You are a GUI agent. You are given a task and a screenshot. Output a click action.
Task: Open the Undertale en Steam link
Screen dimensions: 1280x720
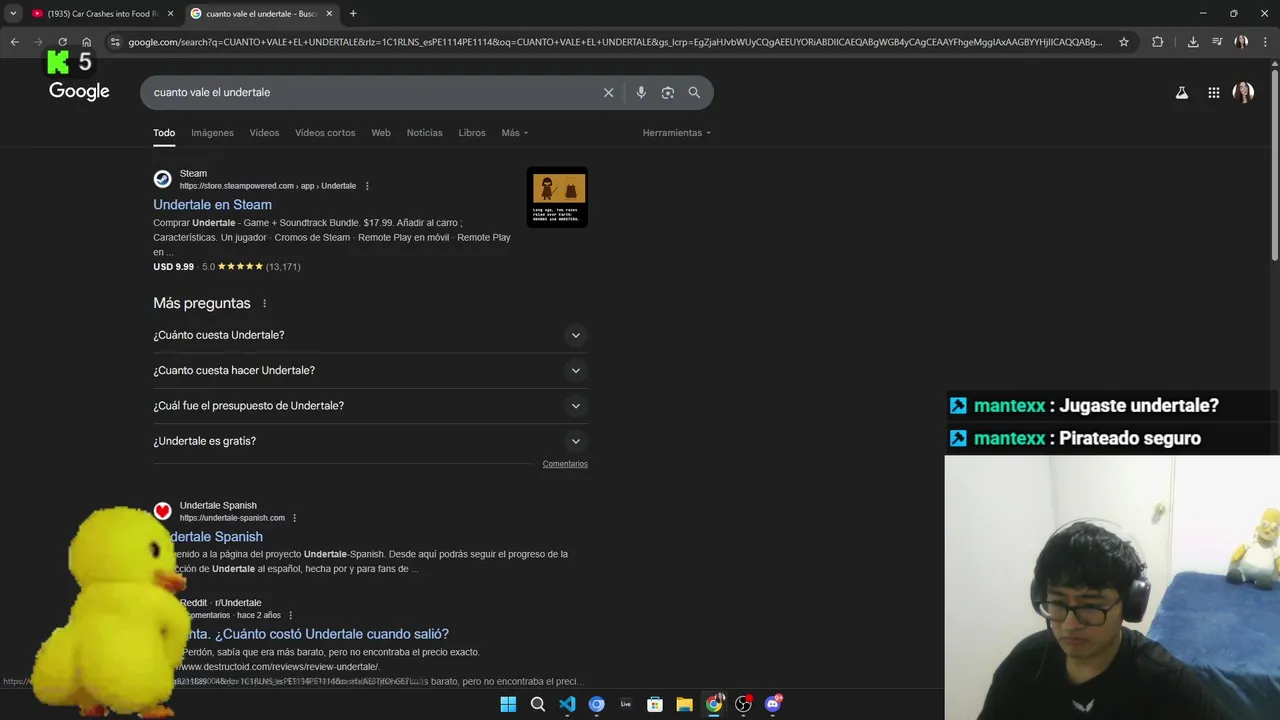pos(212,204)
